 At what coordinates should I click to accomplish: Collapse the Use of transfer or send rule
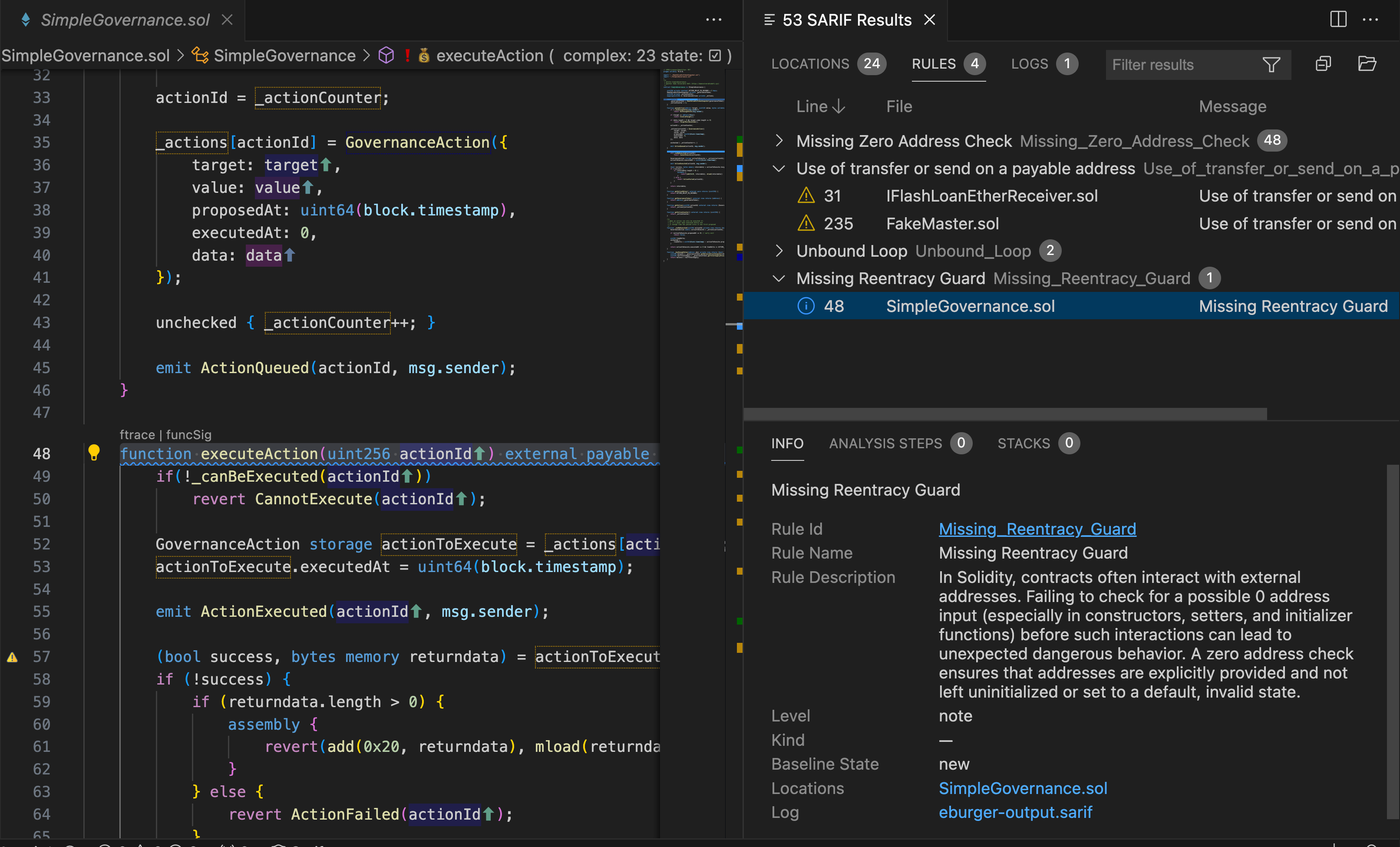click(779, 168)
